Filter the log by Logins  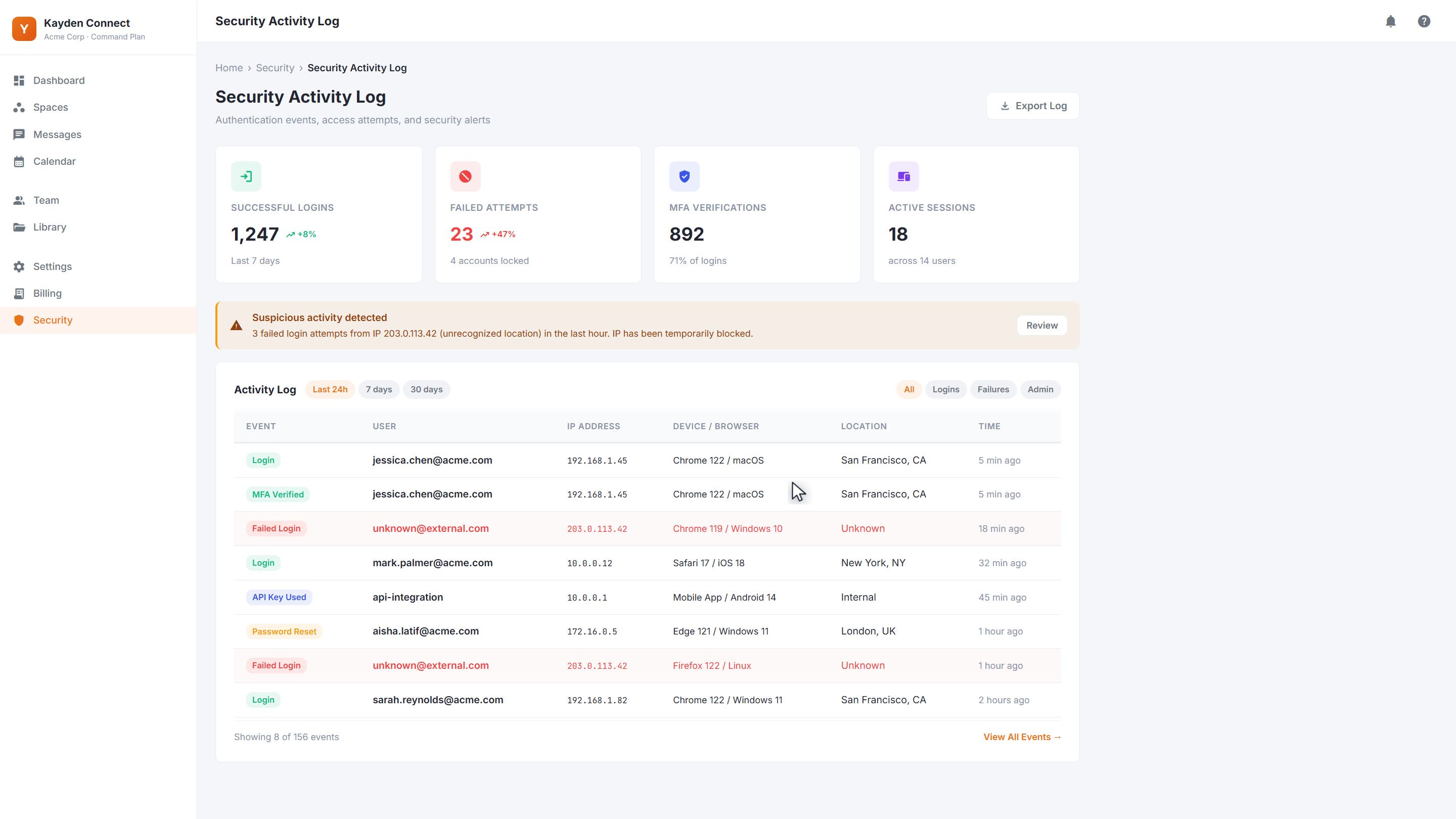coord(945,389)
